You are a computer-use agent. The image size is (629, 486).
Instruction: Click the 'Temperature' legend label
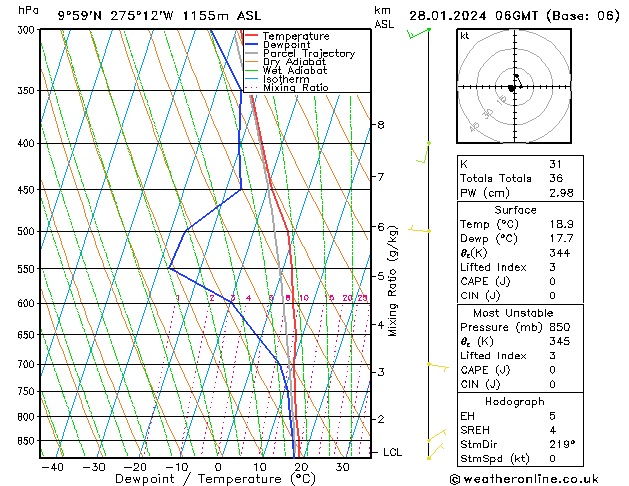[x=296, y=36]
